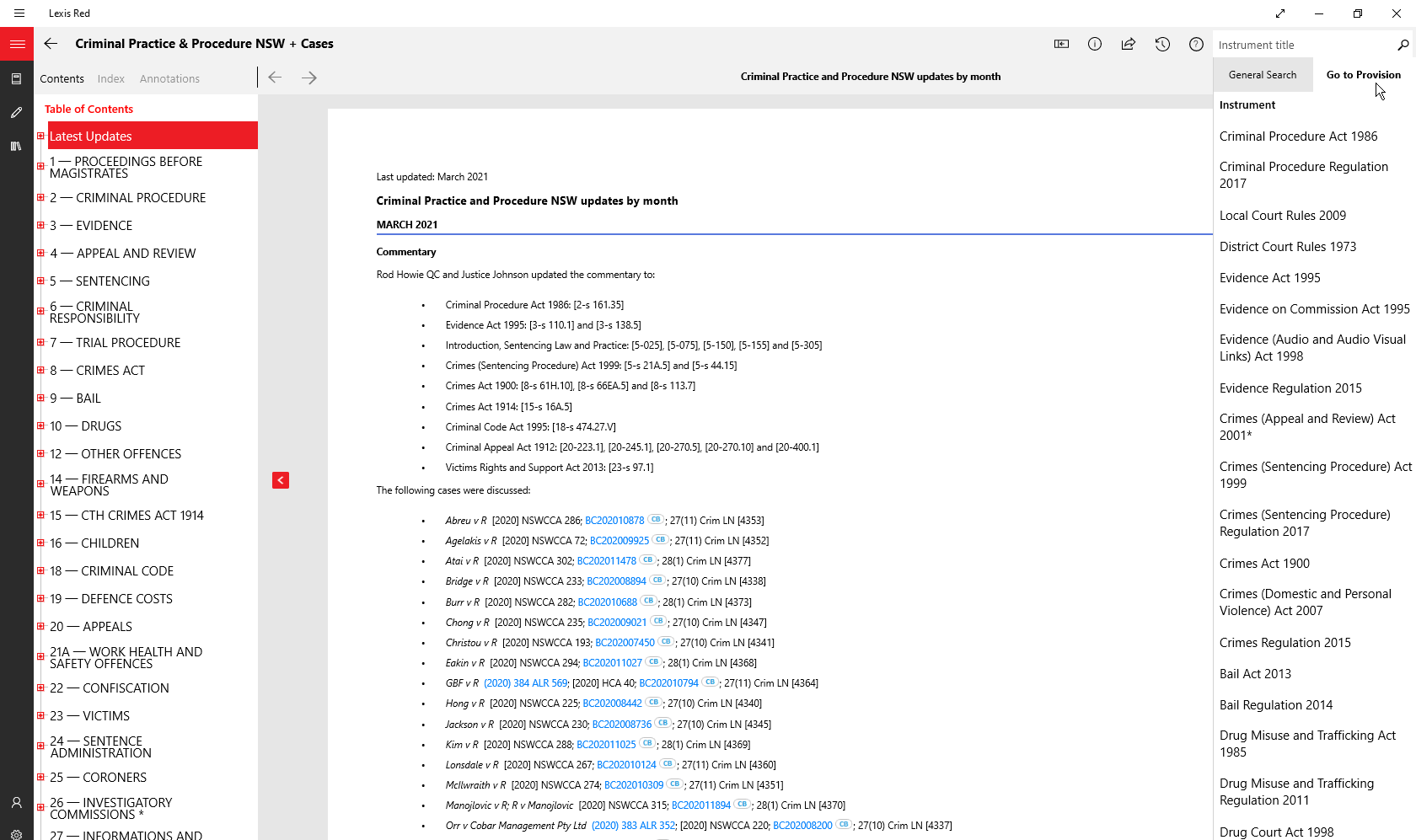View recently viewed history
The image size is (1416, 840).
pos(1162,44)
